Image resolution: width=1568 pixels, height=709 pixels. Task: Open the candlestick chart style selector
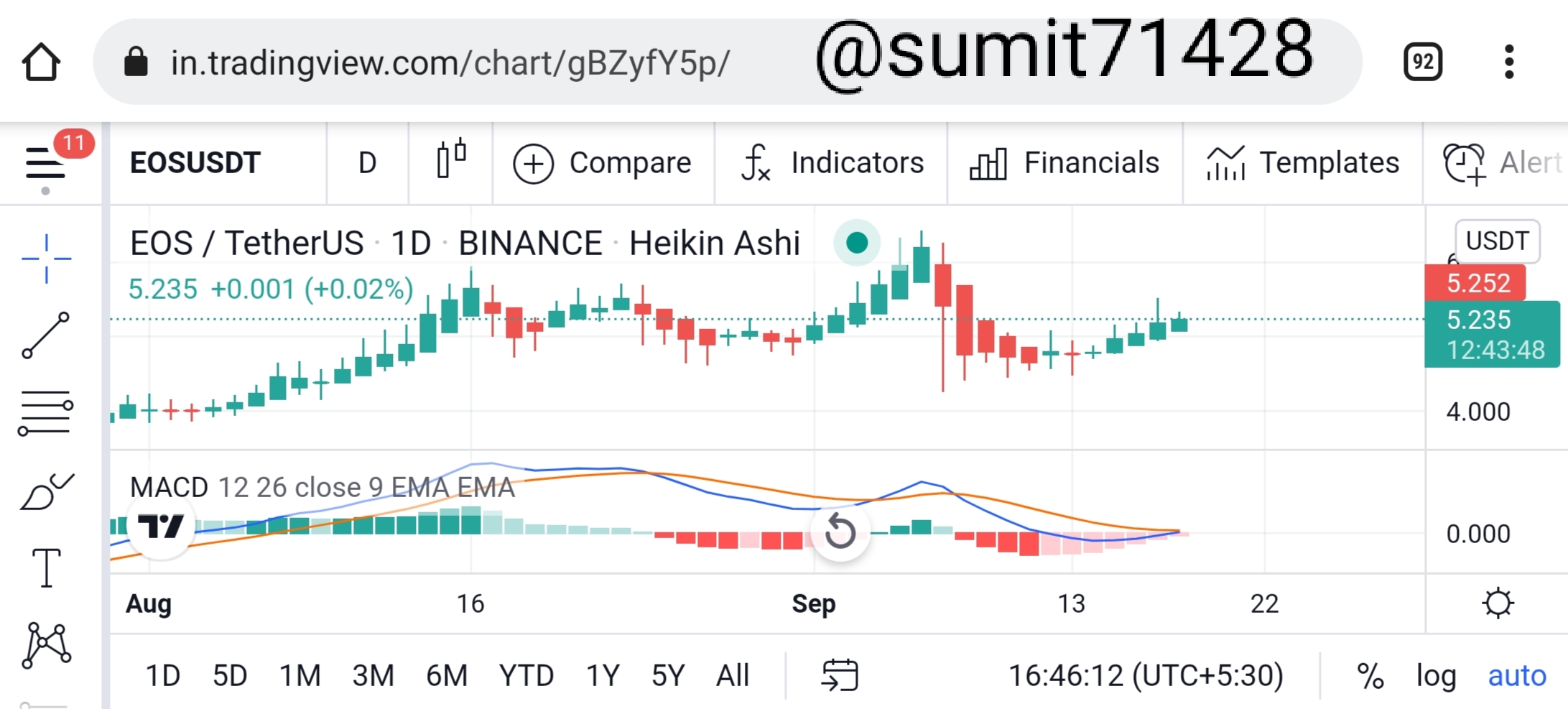pos(451,160)
